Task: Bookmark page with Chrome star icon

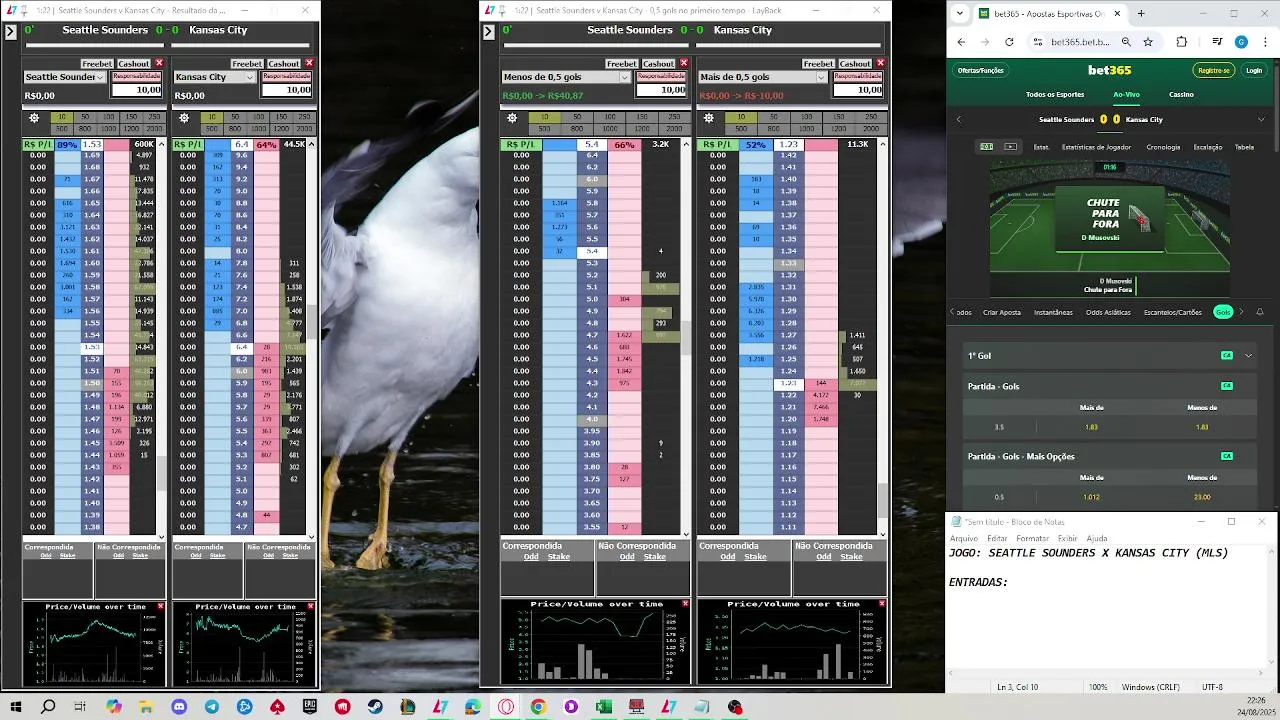Action: coord(1148,42)
